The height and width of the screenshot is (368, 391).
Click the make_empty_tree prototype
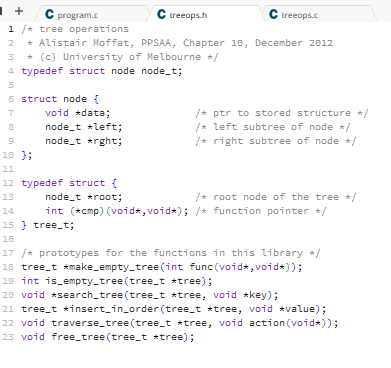(x=162, y=267)
